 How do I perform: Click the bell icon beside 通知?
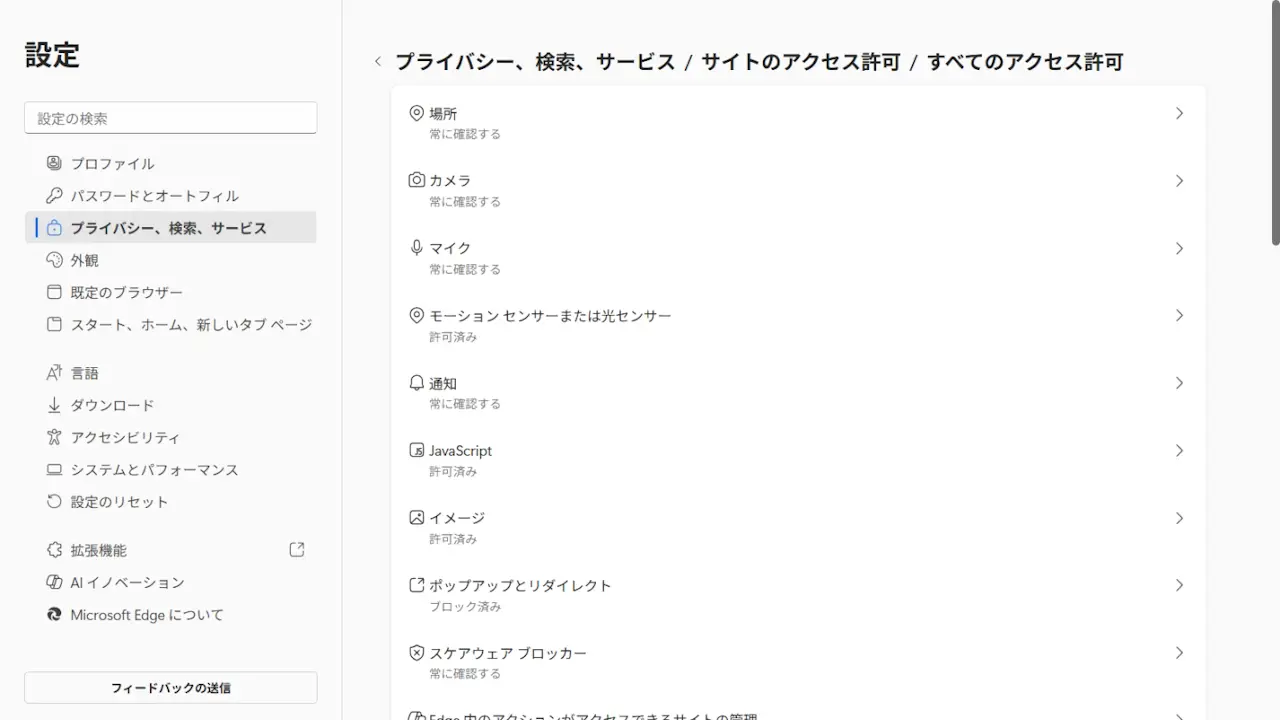417,383
